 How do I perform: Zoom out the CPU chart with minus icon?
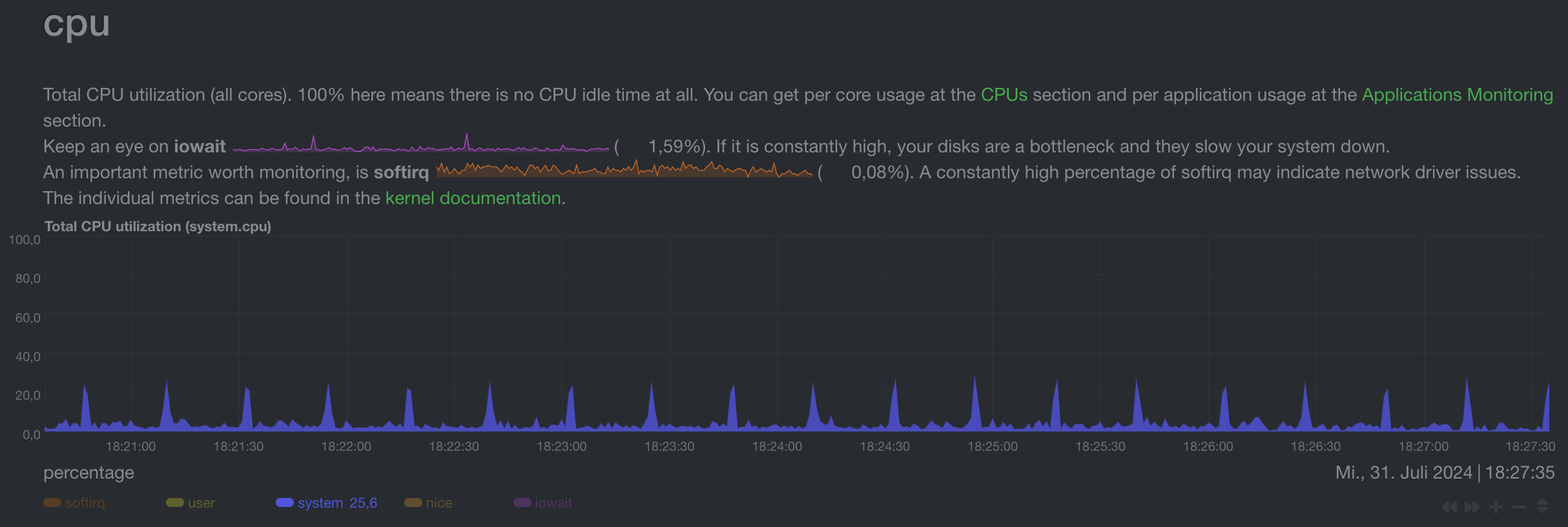pos(1519,507)
